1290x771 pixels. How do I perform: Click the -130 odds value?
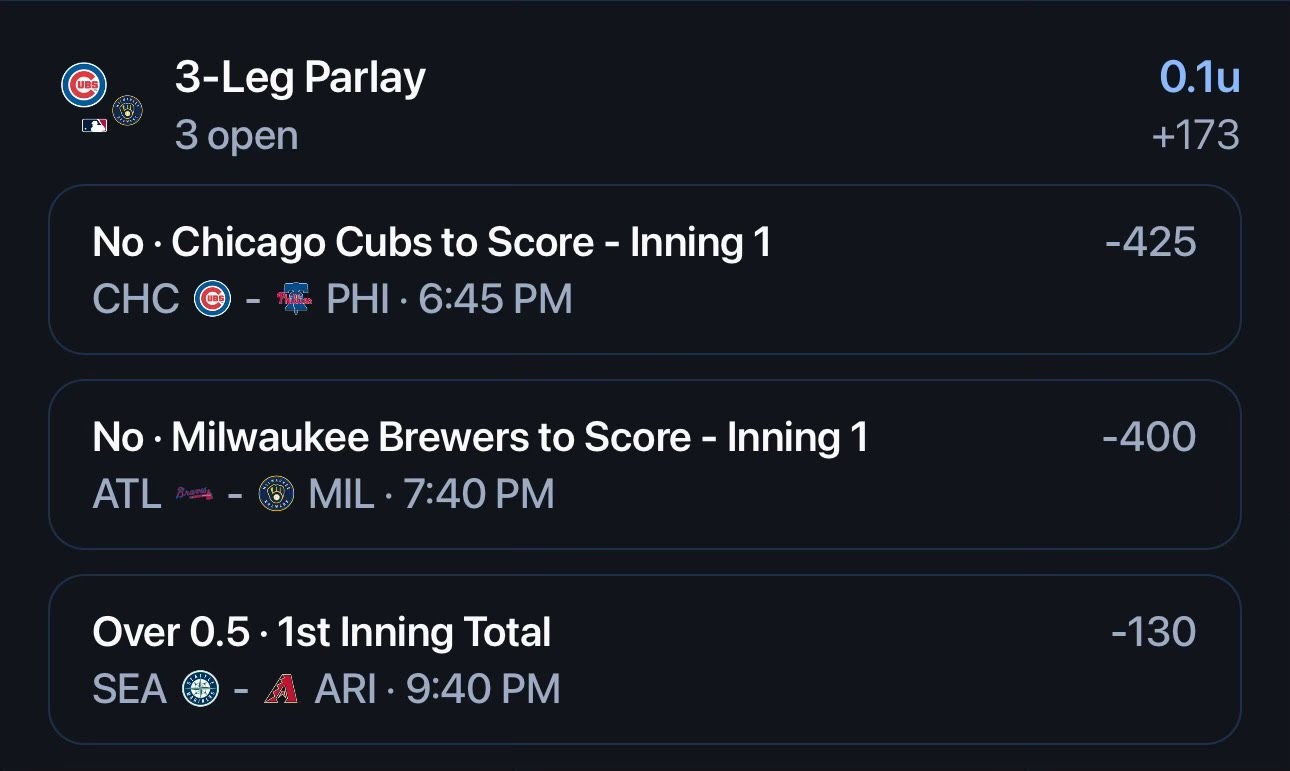(1153, 632)
